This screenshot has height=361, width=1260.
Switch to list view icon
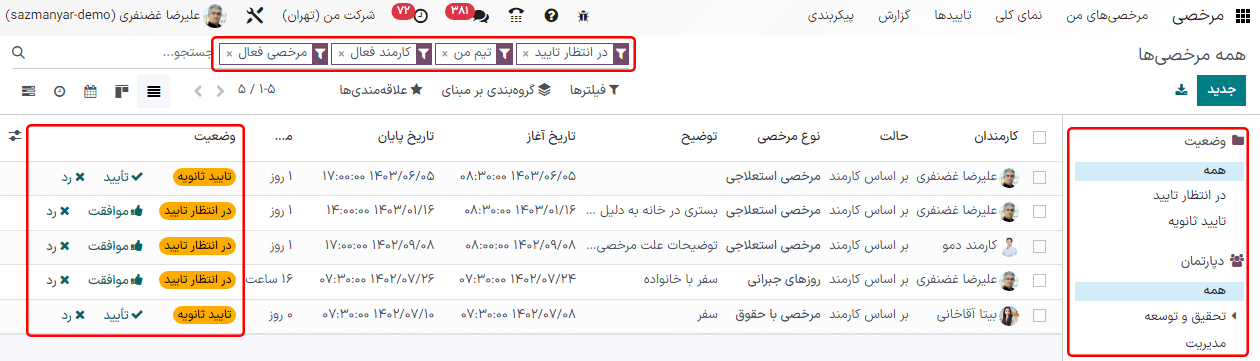tap(154, 91)
